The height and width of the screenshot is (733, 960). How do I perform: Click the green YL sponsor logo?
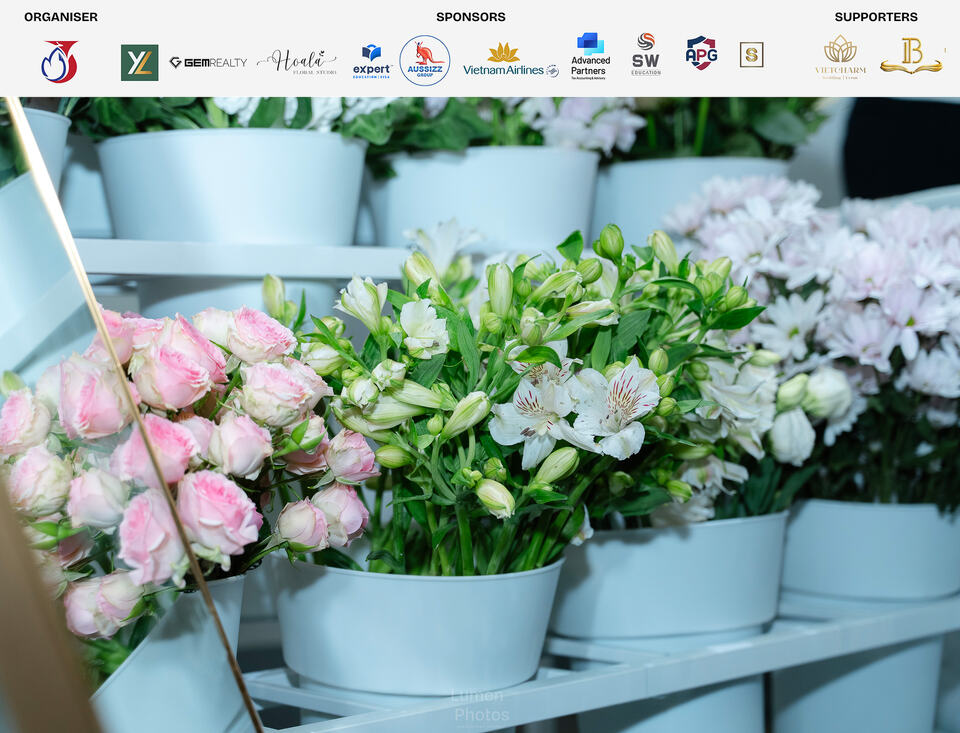click(140, 62)
